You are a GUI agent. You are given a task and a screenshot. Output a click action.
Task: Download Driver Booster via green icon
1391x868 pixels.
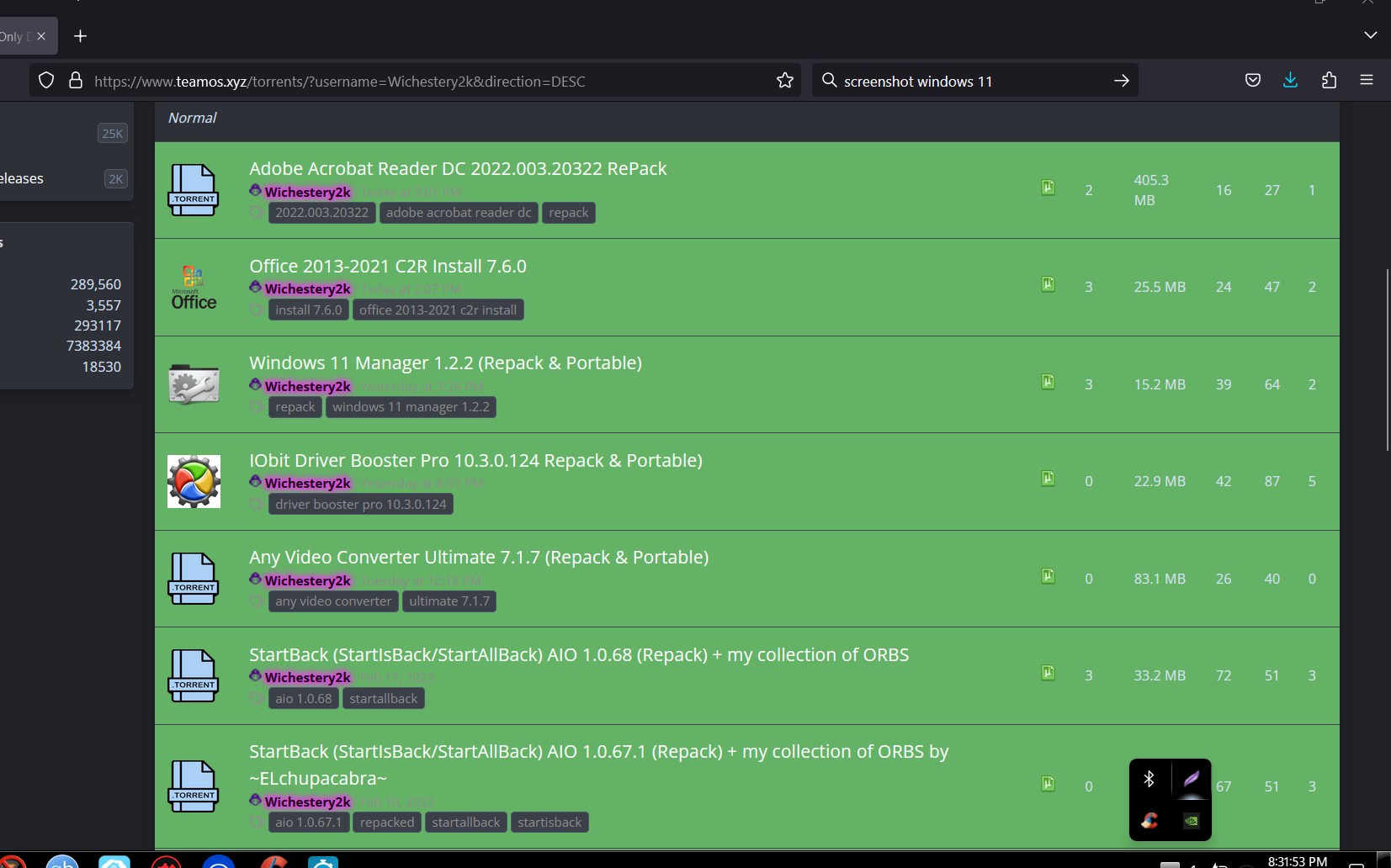tap(1048, 479)
